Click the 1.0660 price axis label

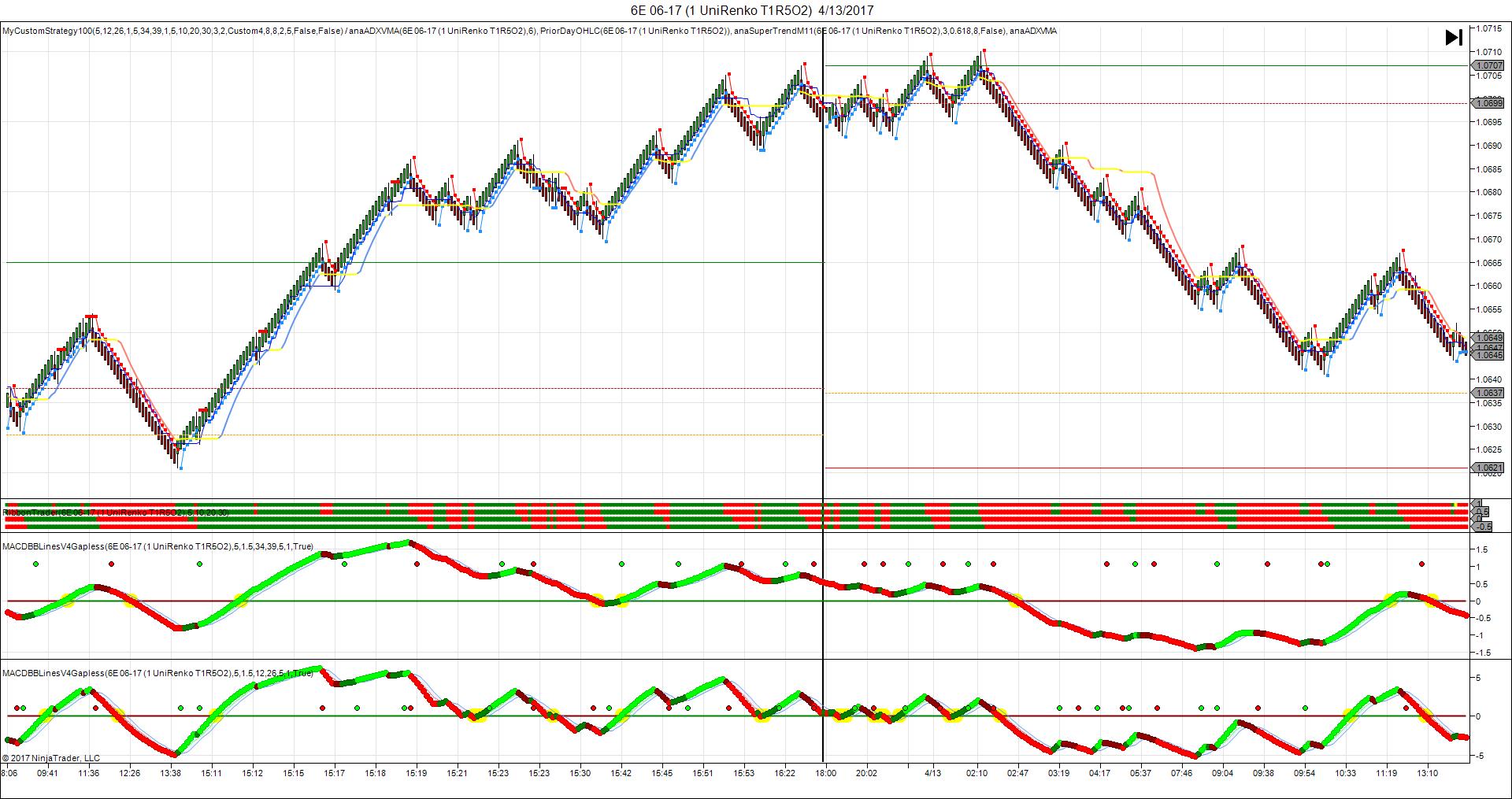[1489, 287]
